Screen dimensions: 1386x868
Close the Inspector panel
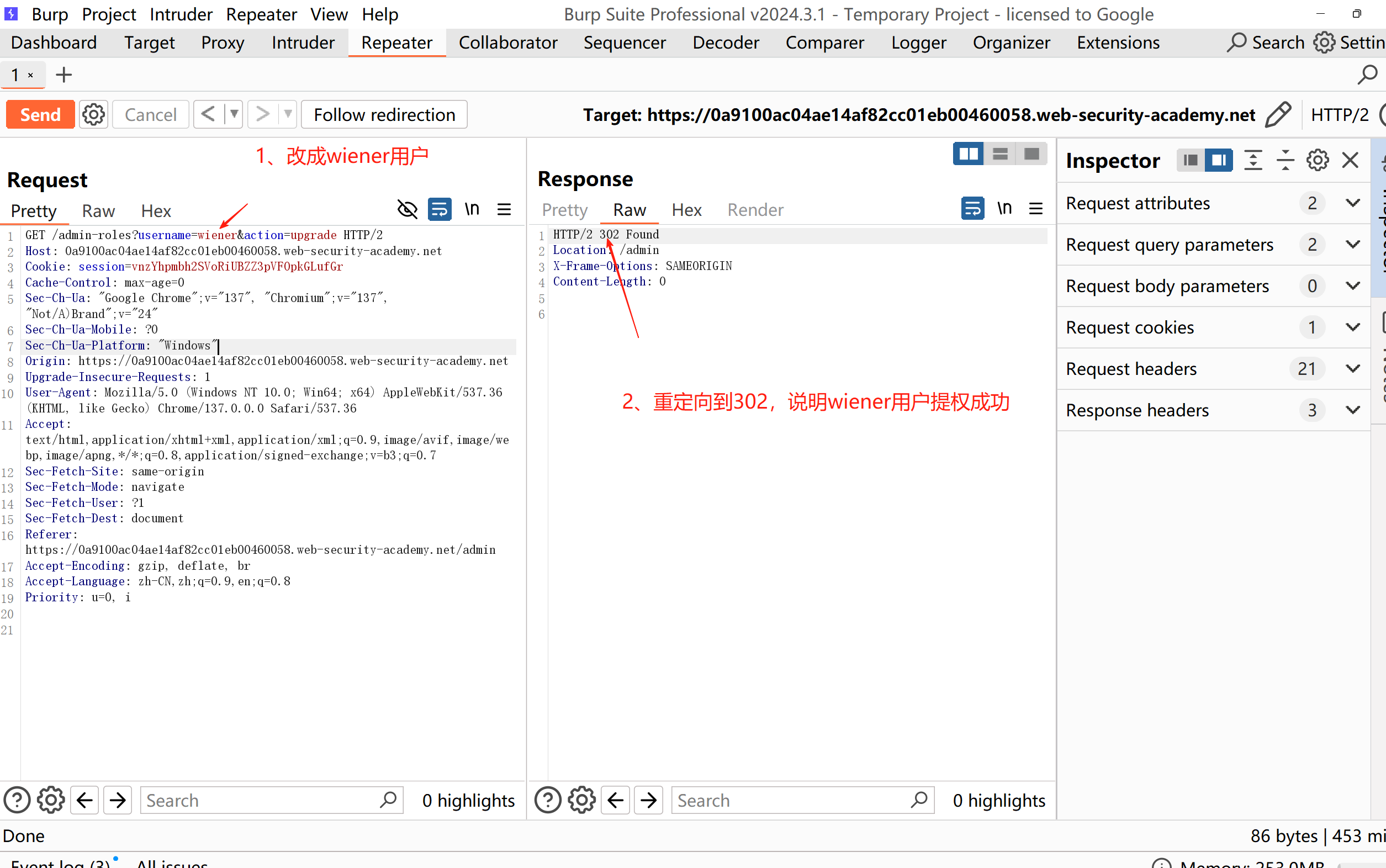click(1350, 160)
